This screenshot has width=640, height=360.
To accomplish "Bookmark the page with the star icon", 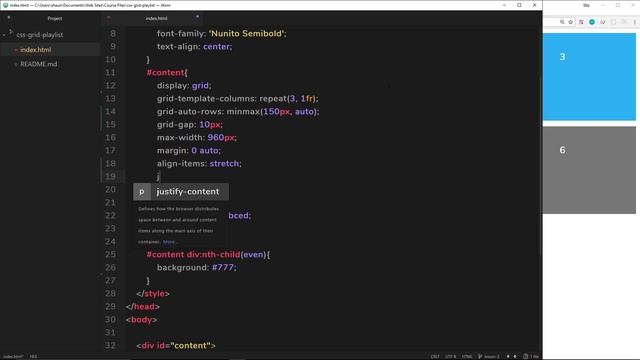I will 571,22.
